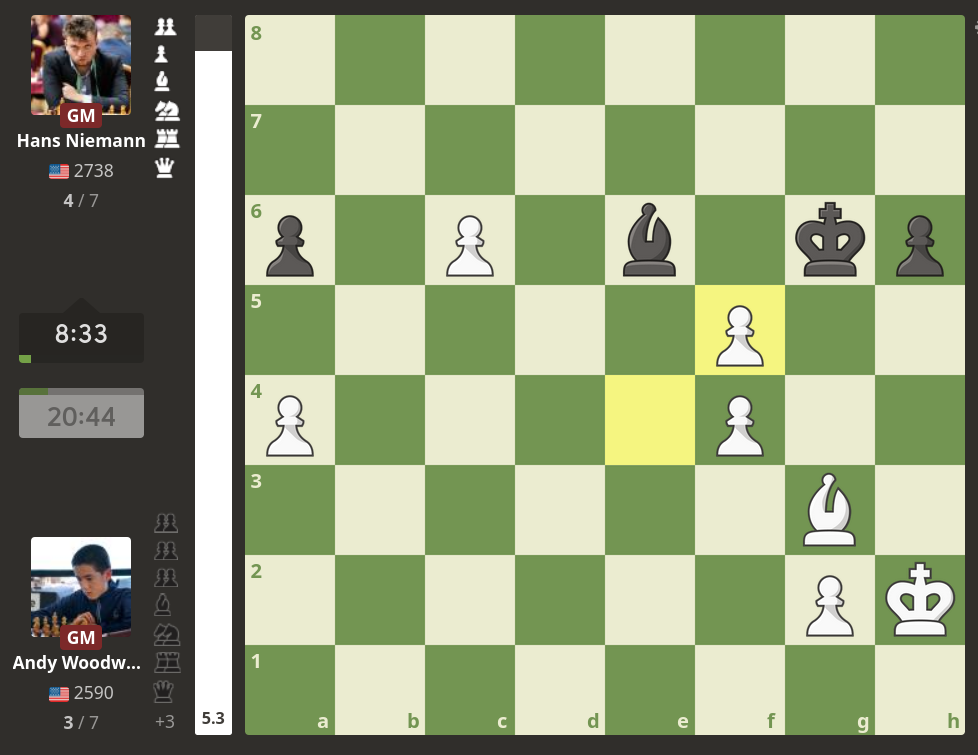Click Woodward's +3 material advantage
Screen dimensions: 978x755
pos(165,722)
